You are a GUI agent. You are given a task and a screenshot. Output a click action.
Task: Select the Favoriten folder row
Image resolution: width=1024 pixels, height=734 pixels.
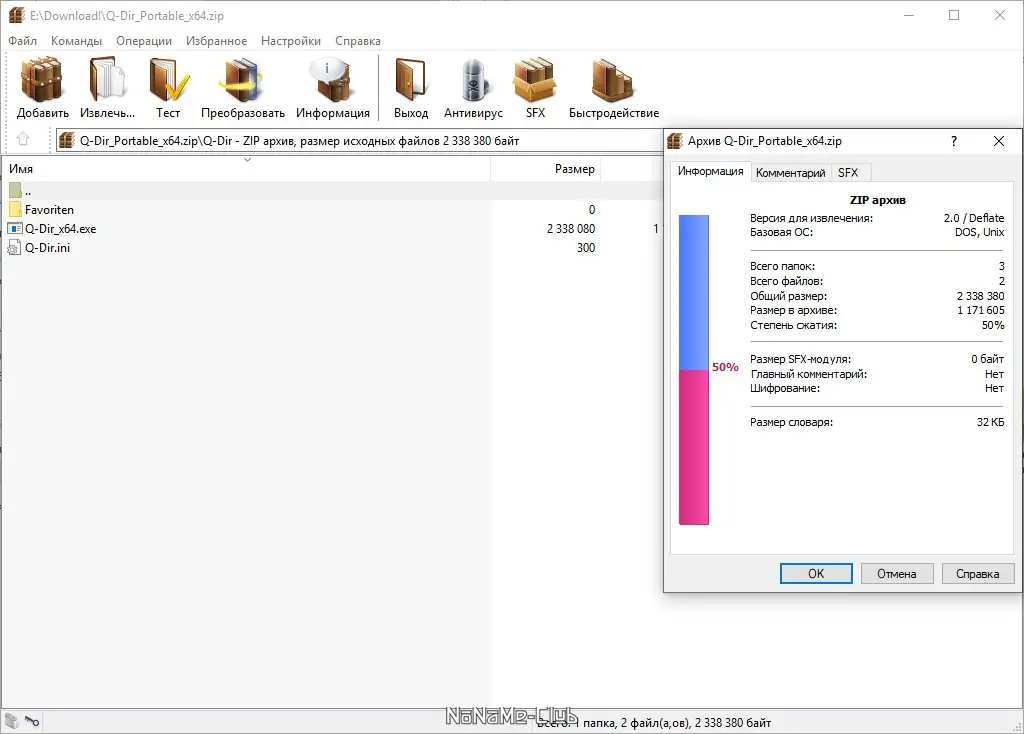click(332, 210)
